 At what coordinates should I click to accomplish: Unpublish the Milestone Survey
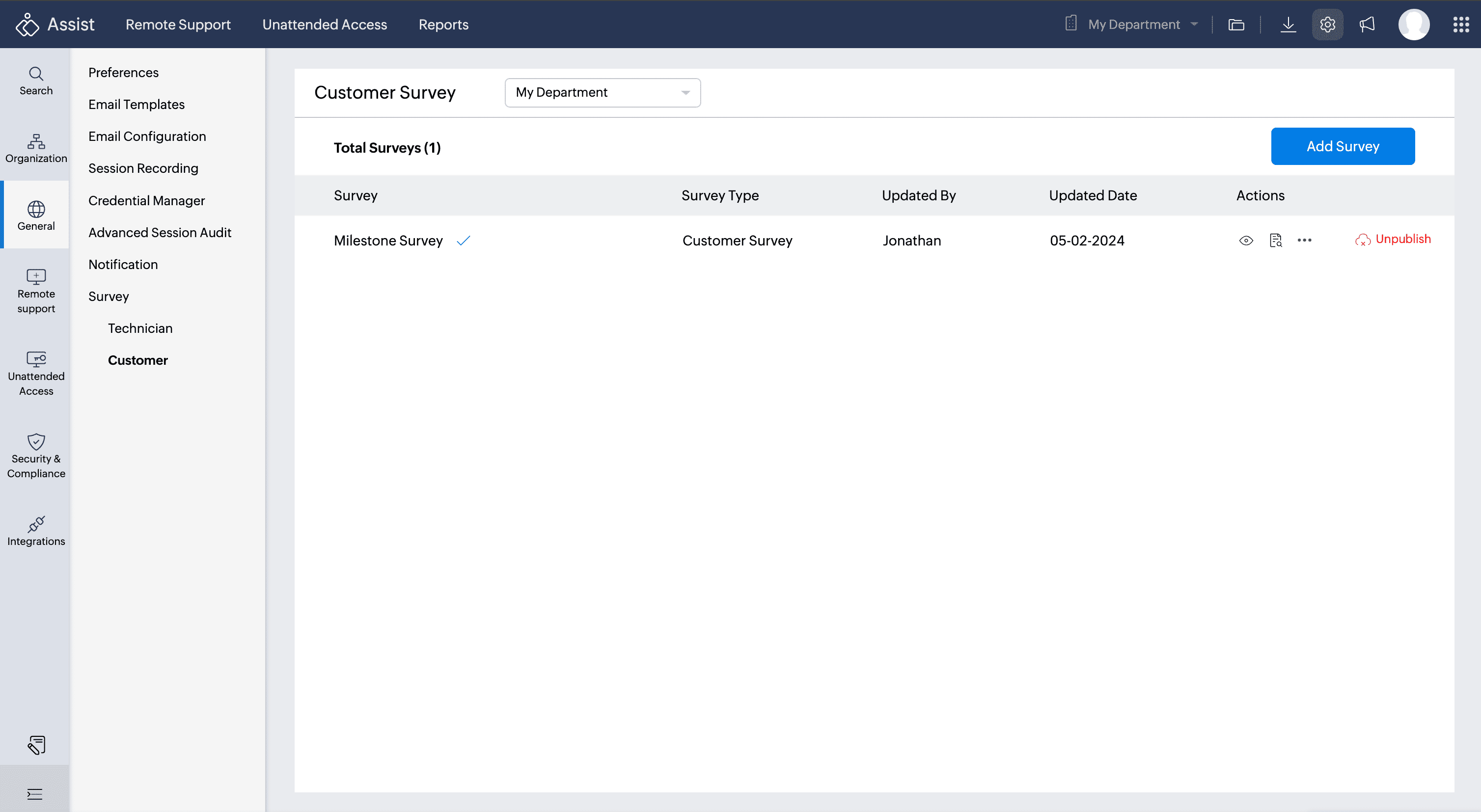pyautogui.click(x=1393, y=240)
